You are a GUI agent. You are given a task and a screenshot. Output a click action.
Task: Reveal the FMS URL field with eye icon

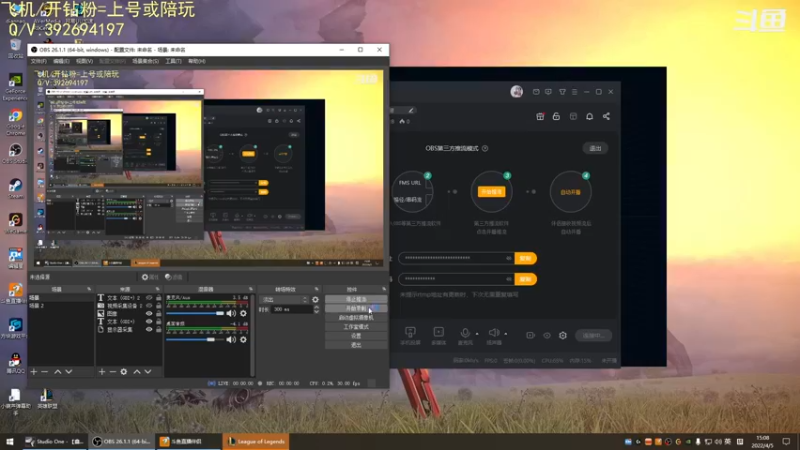click(x=509, y=258)
